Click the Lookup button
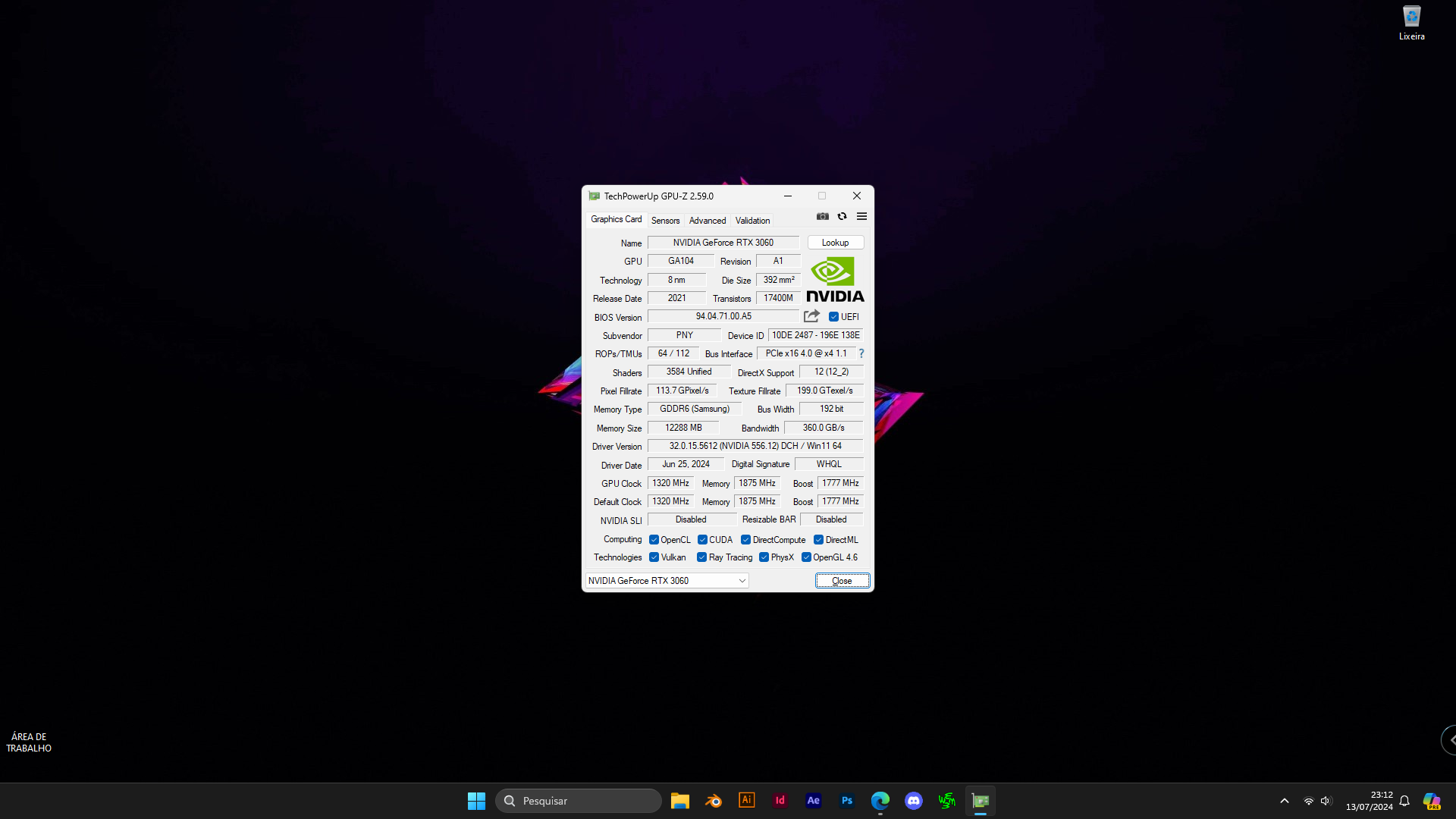The height and width of the screenshot is (819, 1456). 835,243
